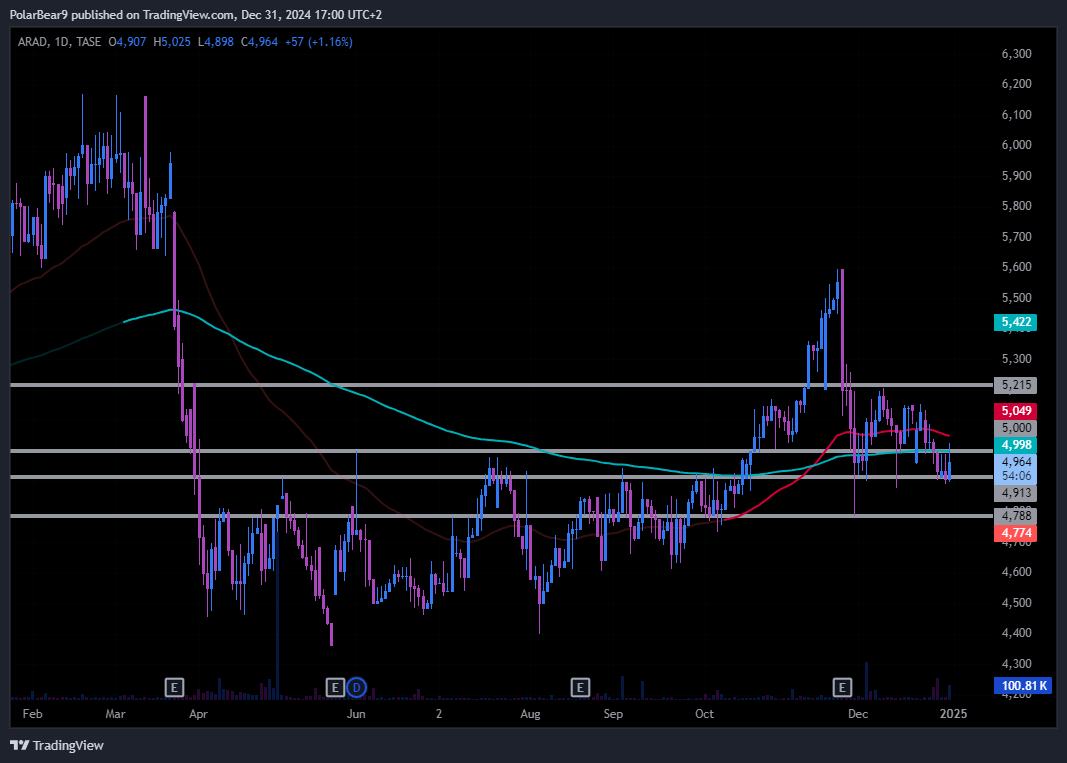
Task: Click the high value H5,025
Action: [172, 42]
